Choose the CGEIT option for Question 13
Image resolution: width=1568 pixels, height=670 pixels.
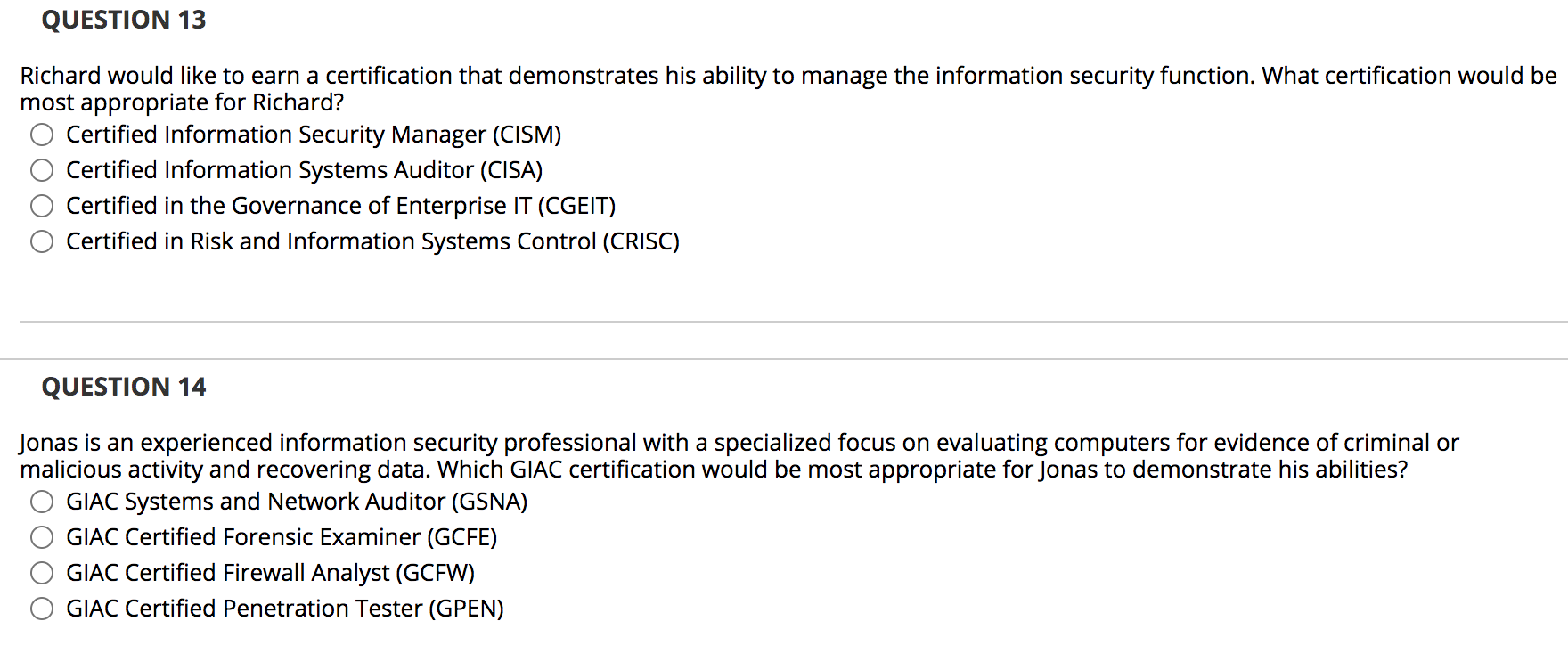point(42,206)
